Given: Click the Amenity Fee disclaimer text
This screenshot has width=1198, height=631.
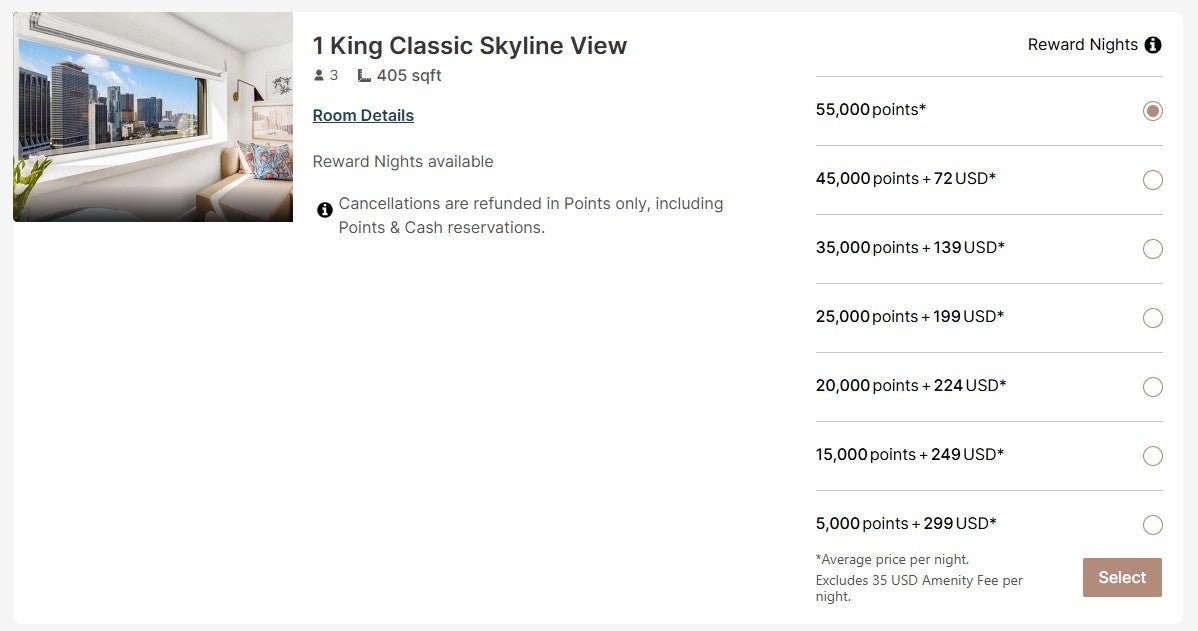Looking at the screenshot, I should coord(918,580).
